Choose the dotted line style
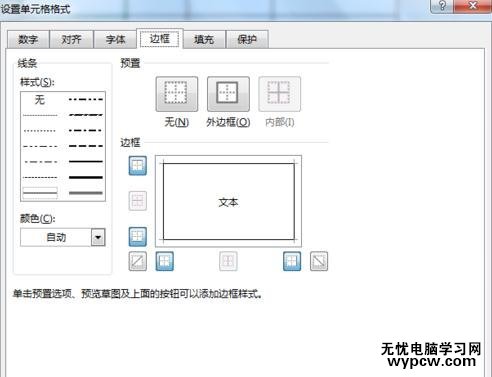The width and height of the screenshot is (492, 377). (x=40, y=131)
